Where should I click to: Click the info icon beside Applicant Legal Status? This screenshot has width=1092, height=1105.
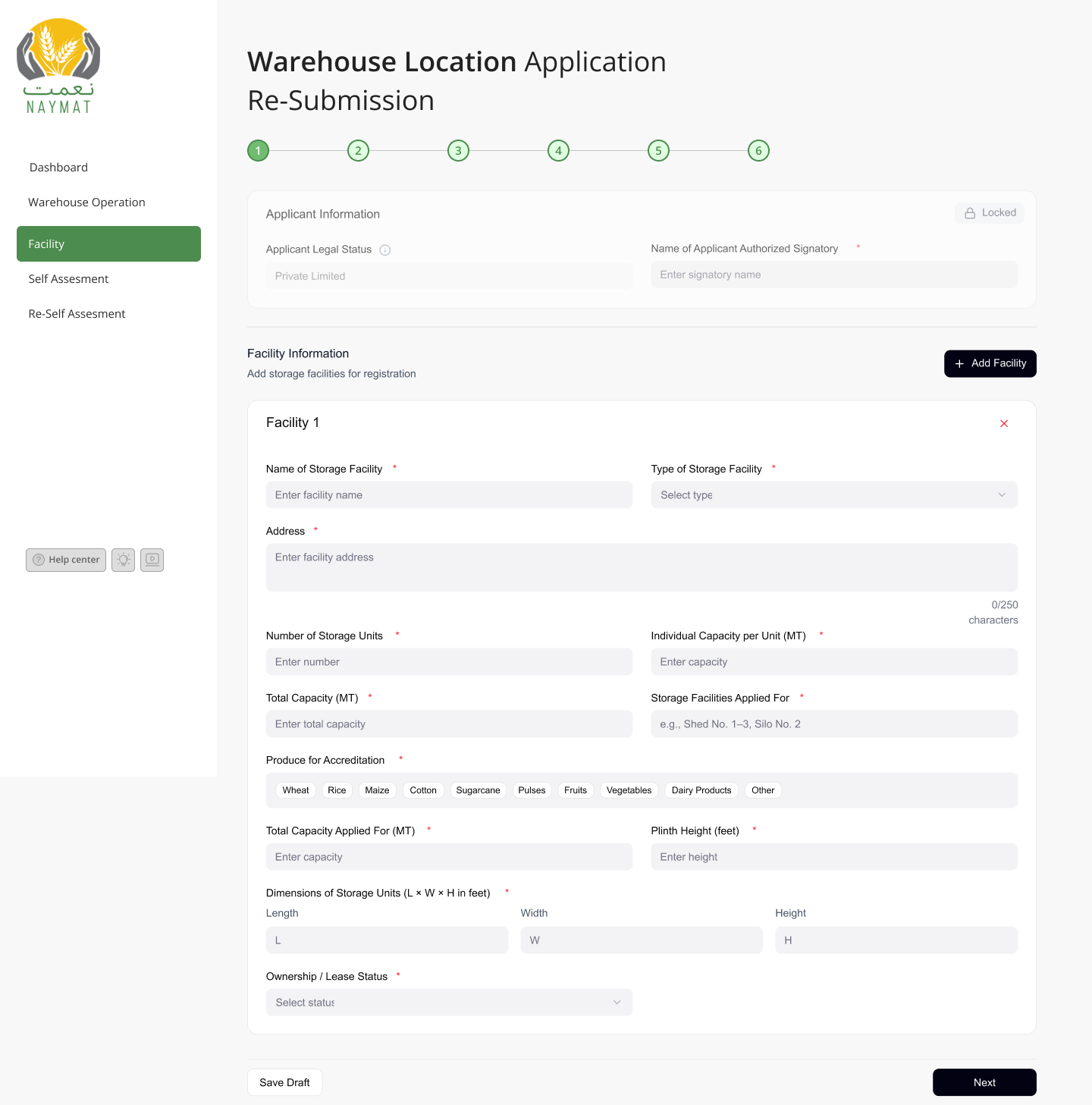[x=385, y=250]
